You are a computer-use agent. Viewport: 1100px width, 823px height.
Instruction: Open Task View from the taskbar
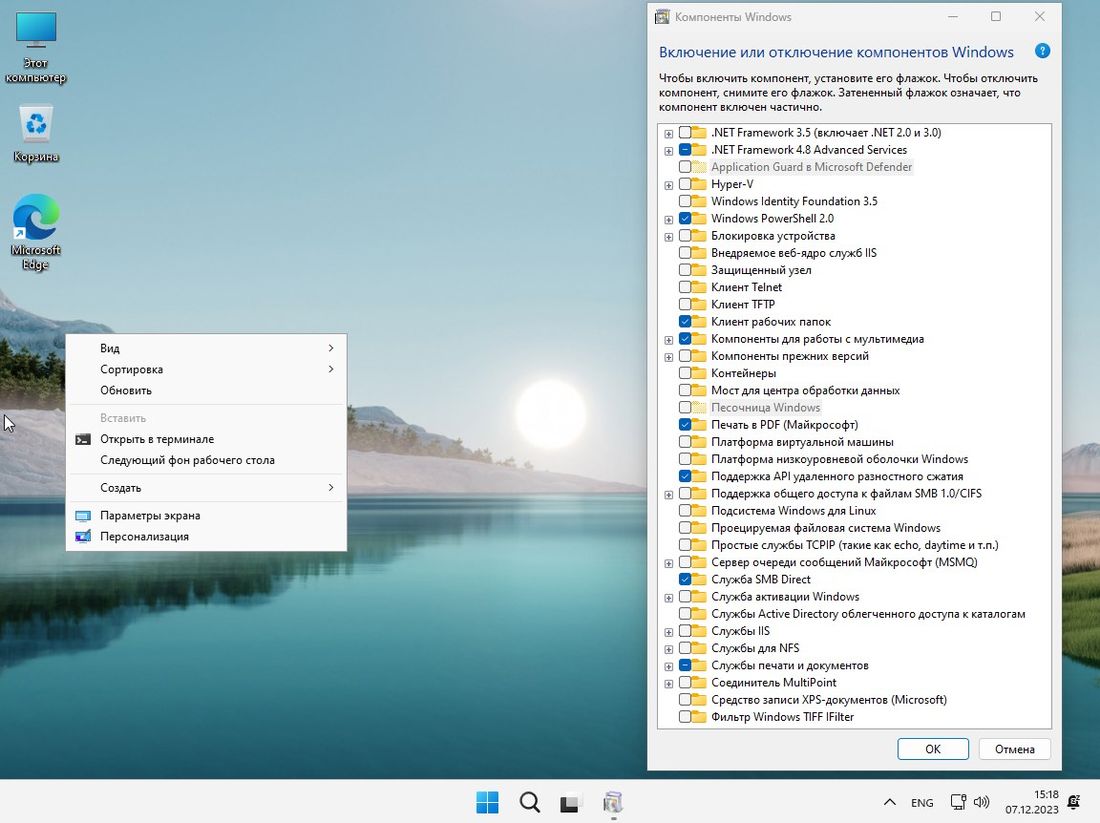(x=571, y=802)
